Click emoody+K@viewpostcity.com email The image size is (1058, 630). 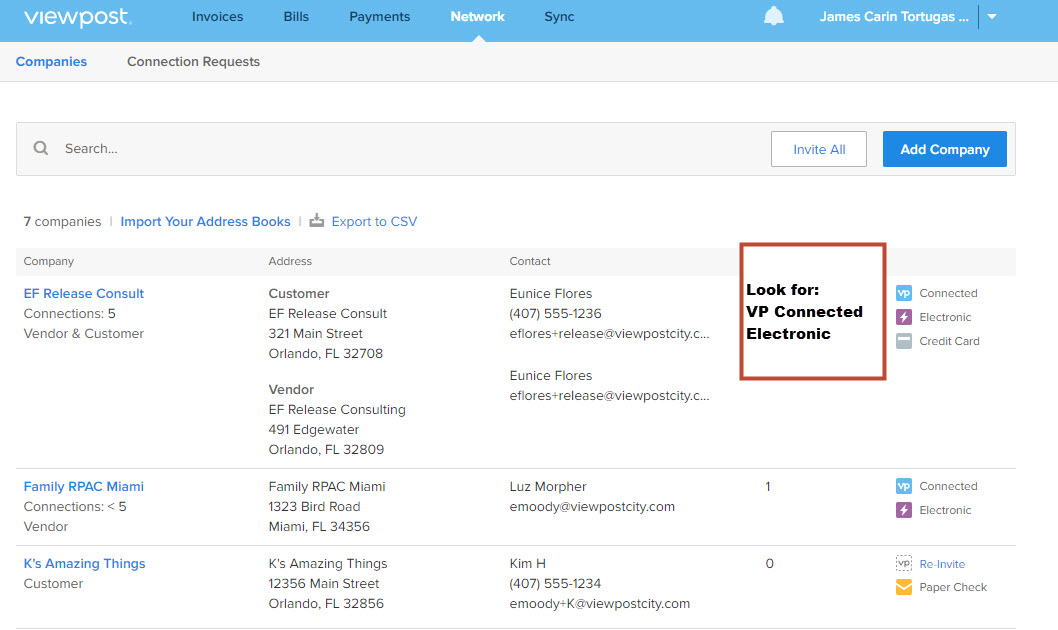pyautogui.click(x=600, y=604)
